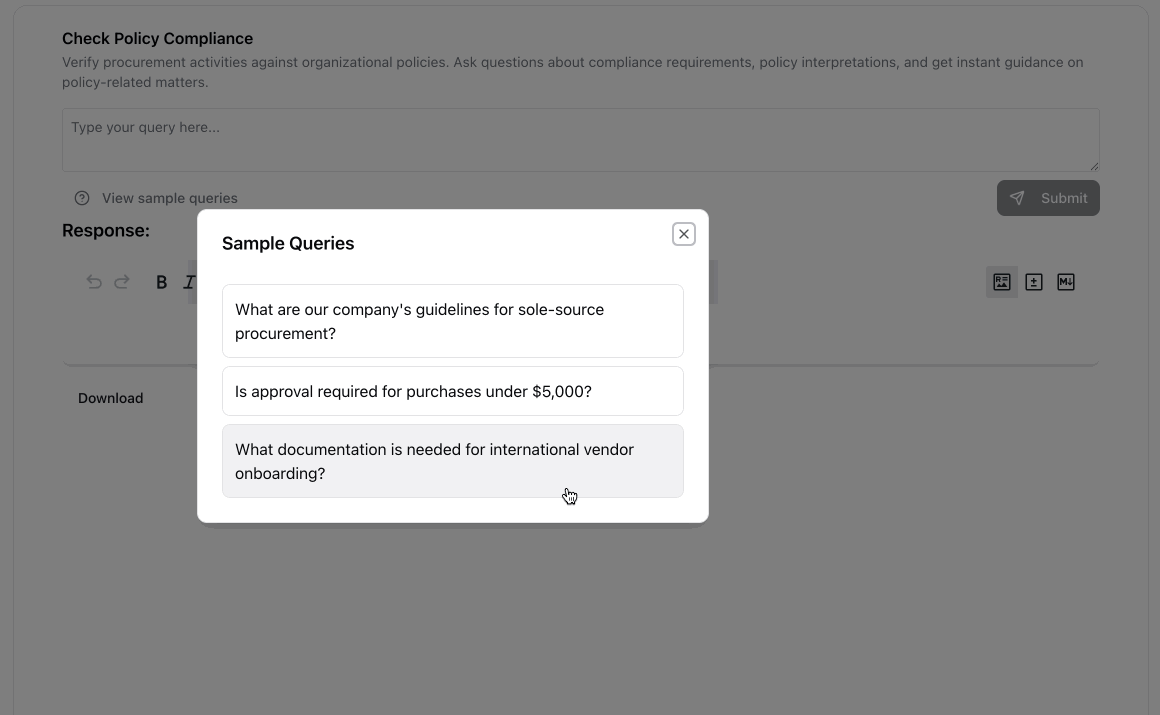This screenshot has height=715, width=1160.
Task: Switch to Markdown view icon
Action: [x=1065, y=282]
